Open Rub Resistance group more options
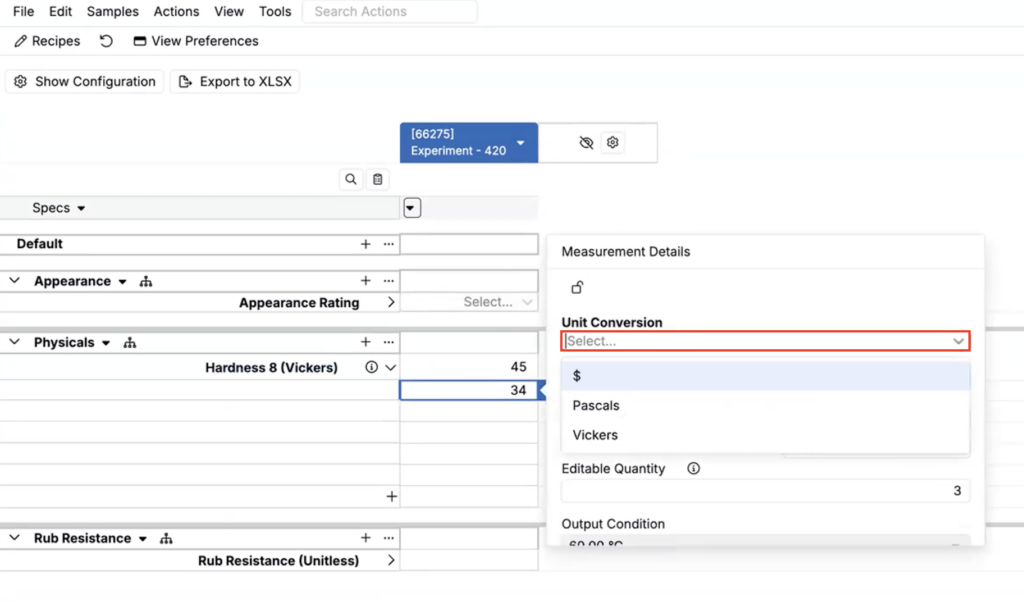1024x602 pixels. [x=389, y=538]
